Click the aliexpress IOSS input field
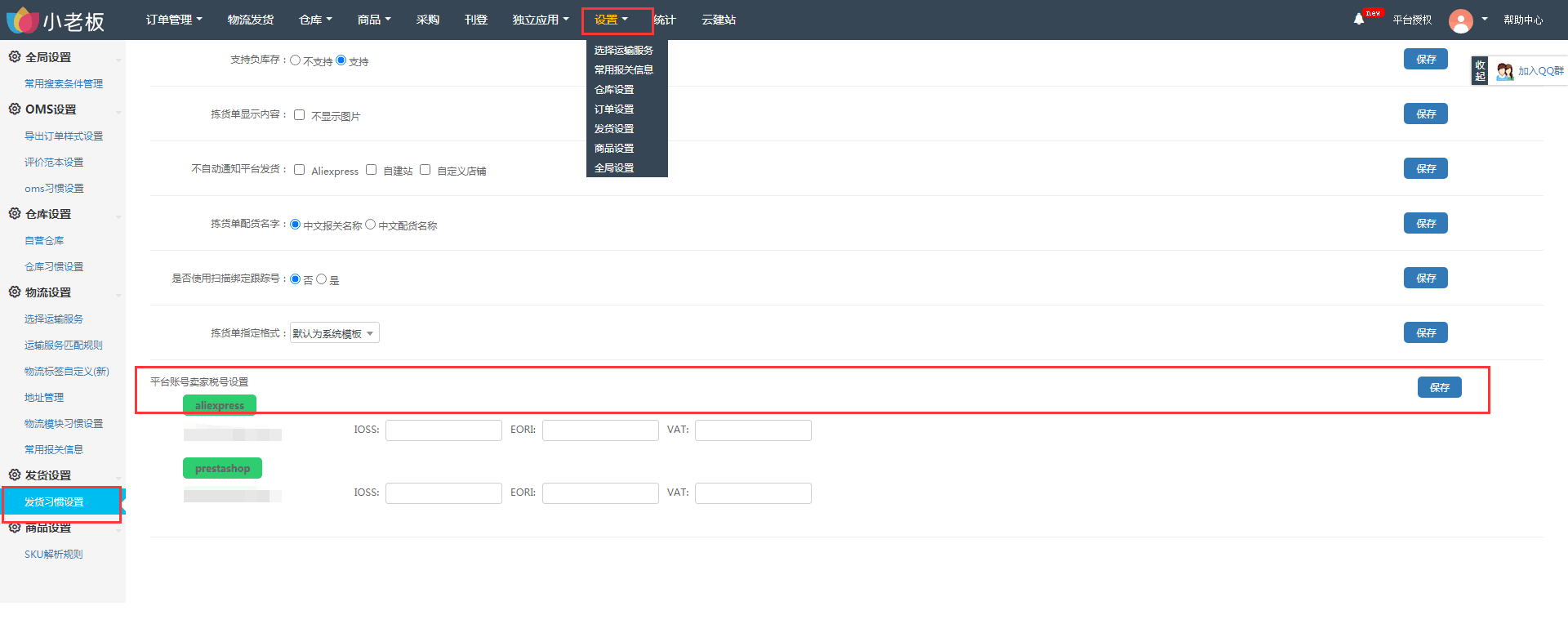 point(443,430)
